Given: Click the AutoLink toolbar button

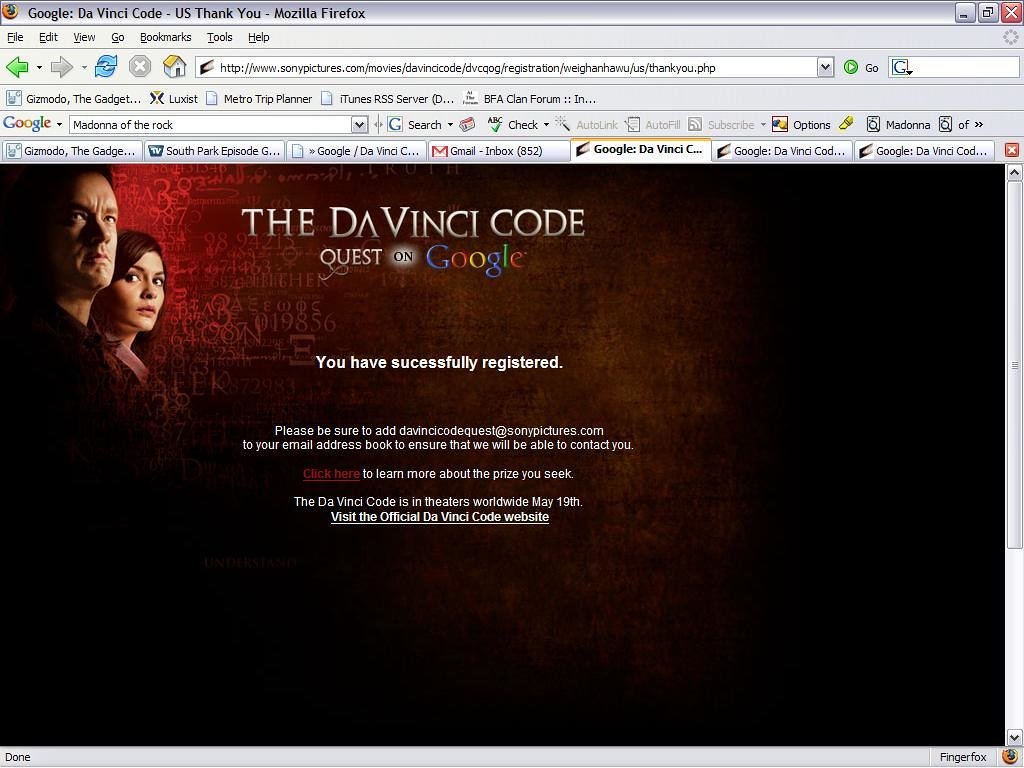Looking at the screenshot, I should tap(586, 125).
